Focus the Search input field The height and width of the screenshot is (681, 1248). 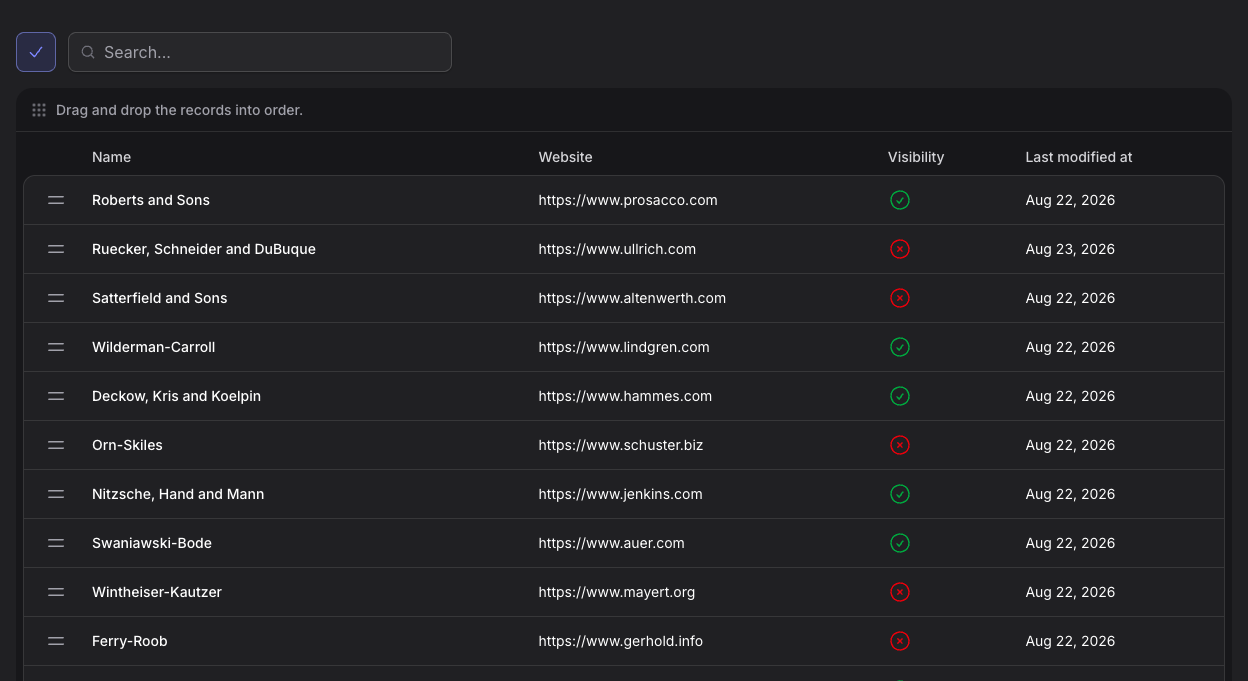coord(260,52)
